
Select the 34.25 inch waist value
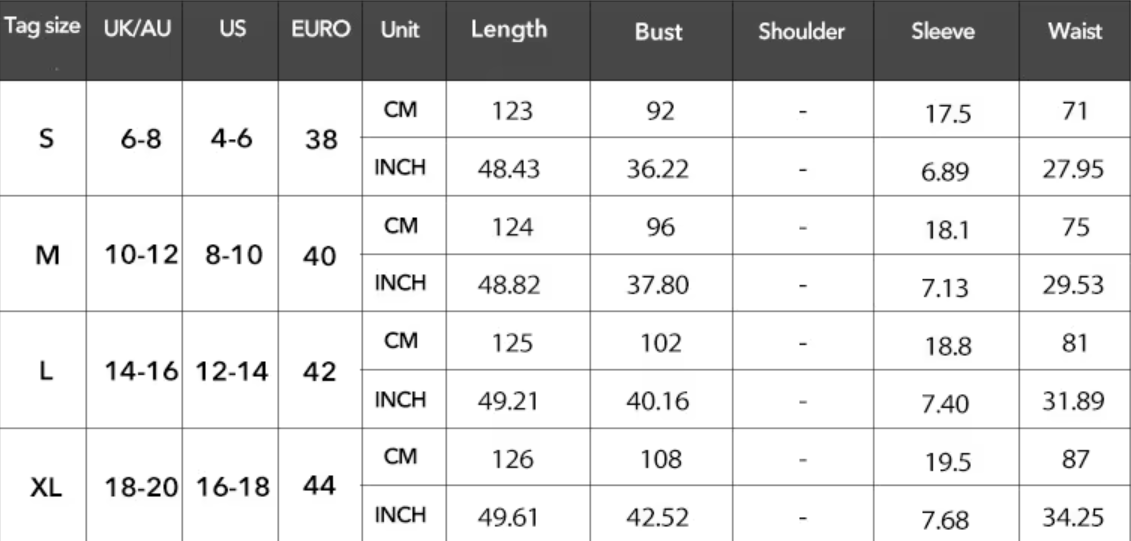click(x=1077, y=518)
